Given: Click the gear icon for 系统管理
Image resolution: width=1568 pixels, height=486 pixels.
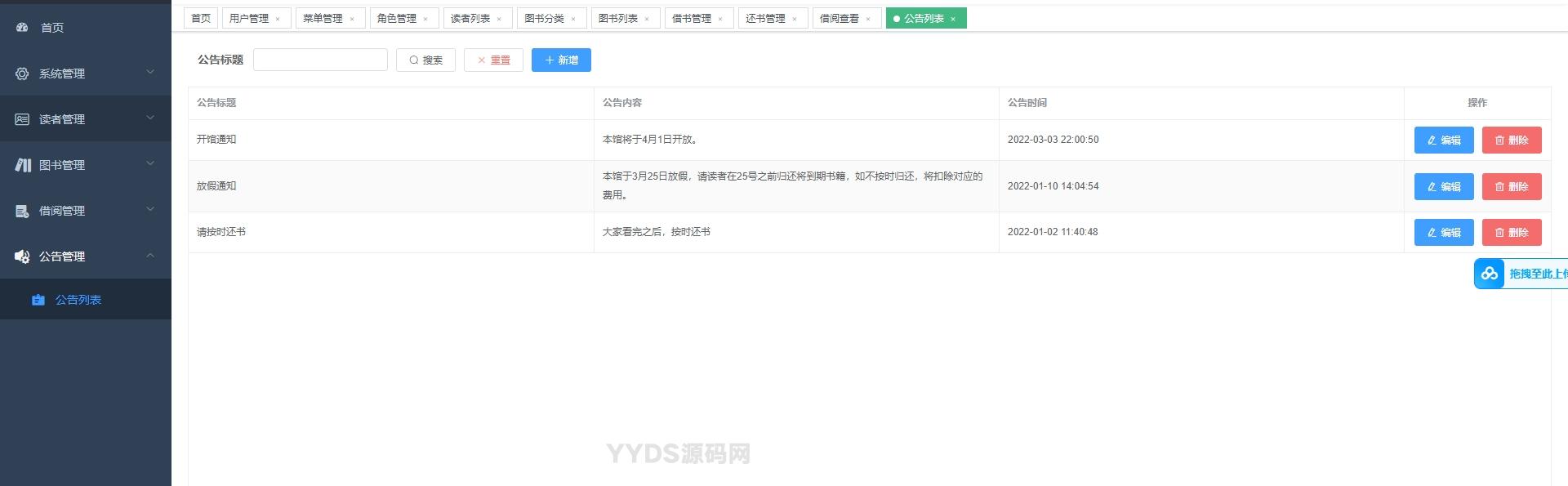Looking at the screenshot, I should (22, 74).
